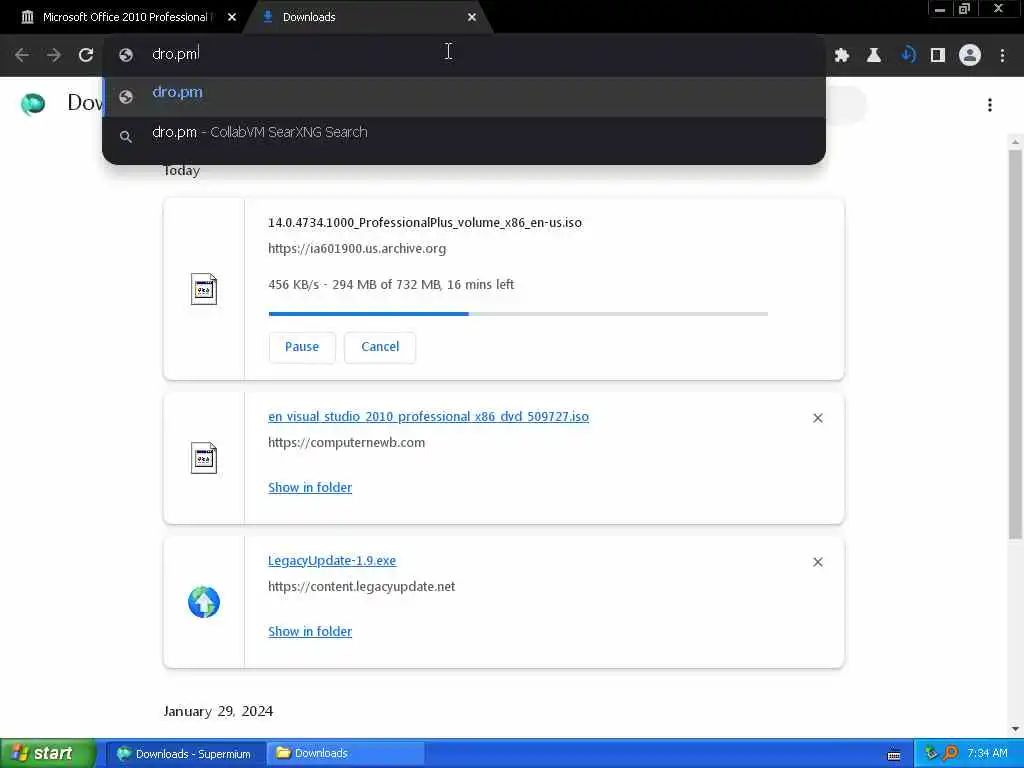Screen dimensions: 1024x768
Task: Open the Extensions puzzle icon
Action: pyautogui.click(x=842, y=56)
